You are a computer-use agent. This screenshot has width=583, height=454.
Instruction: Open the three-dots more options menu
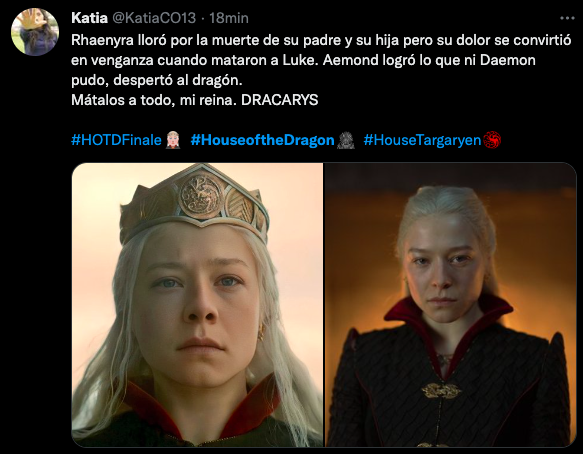pyautogui.click(x=567, y=18)
